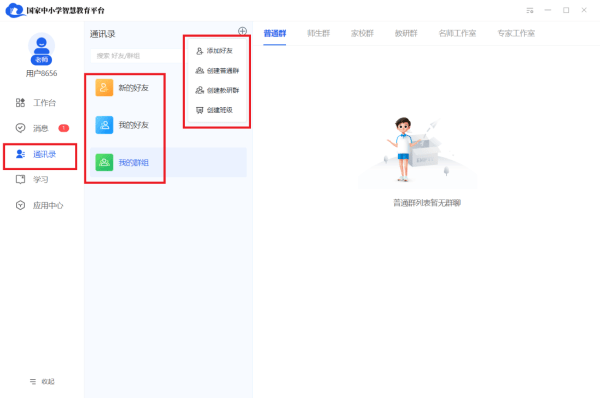
Task: Open 应用中心 app center
Action: pos(39,206)
